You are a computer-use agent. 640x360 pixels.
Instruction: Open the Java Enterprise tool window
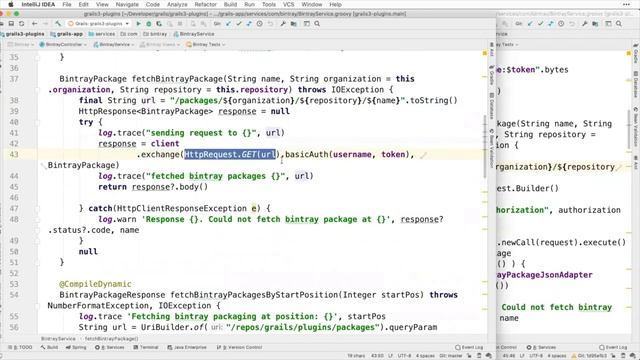coord(187,347)
